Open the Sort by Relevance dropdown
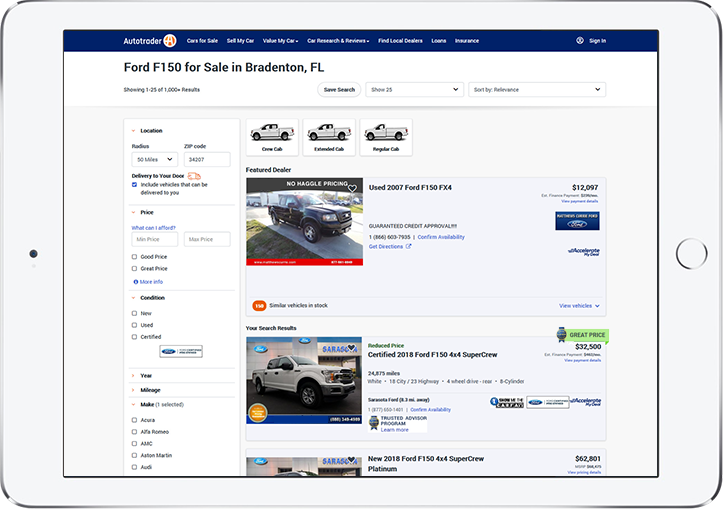The image size is (723, 509). (x=537, y=89)
